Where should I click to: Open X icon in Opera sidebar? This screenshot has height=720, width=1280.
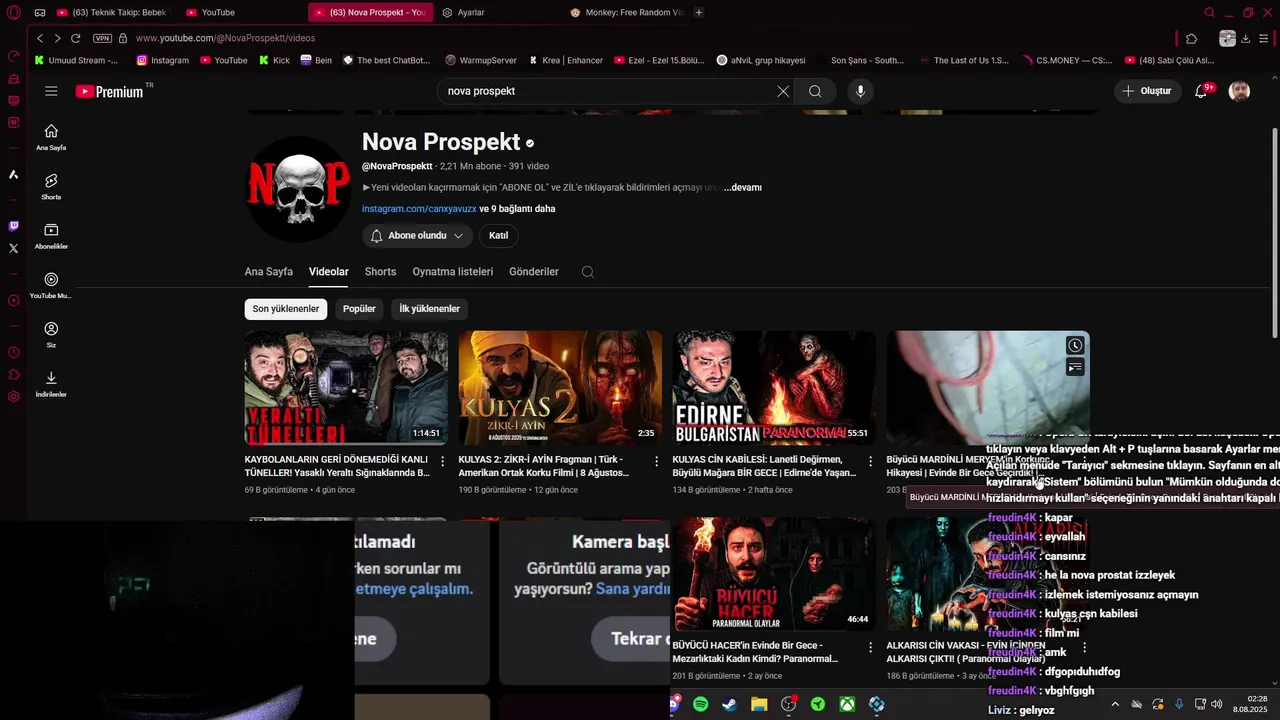pos(13,248)
